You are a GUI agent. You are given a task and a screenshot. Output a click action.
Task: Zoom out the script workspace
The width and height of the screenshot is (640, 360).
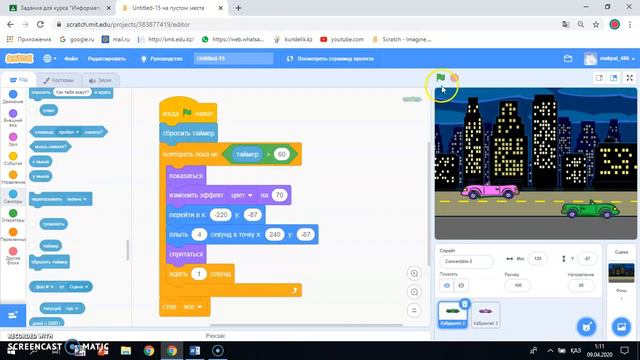click(414, 292)
